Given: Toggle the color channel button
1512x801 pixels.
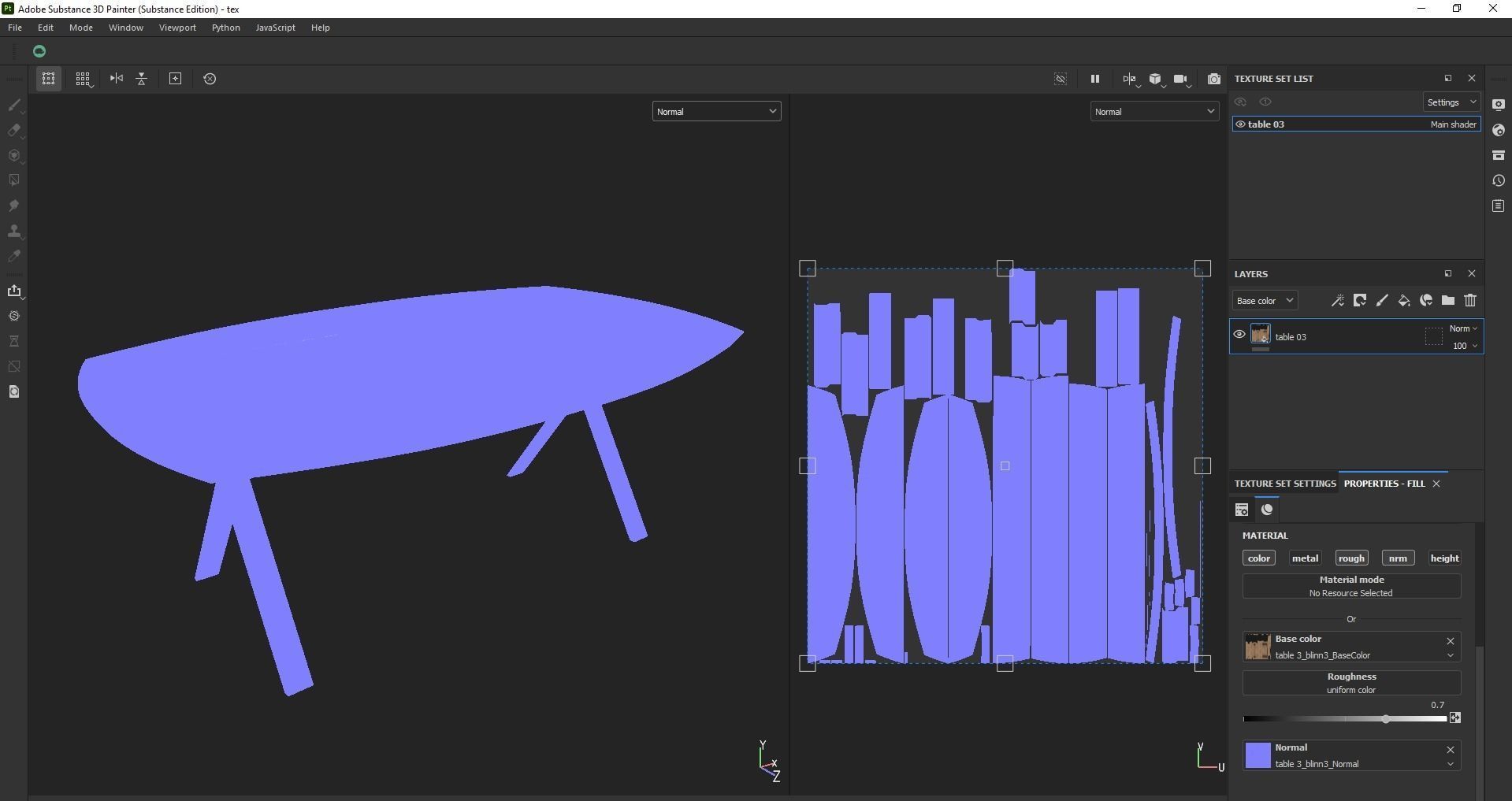Looking at the screenshot, I should point(1259,558).
